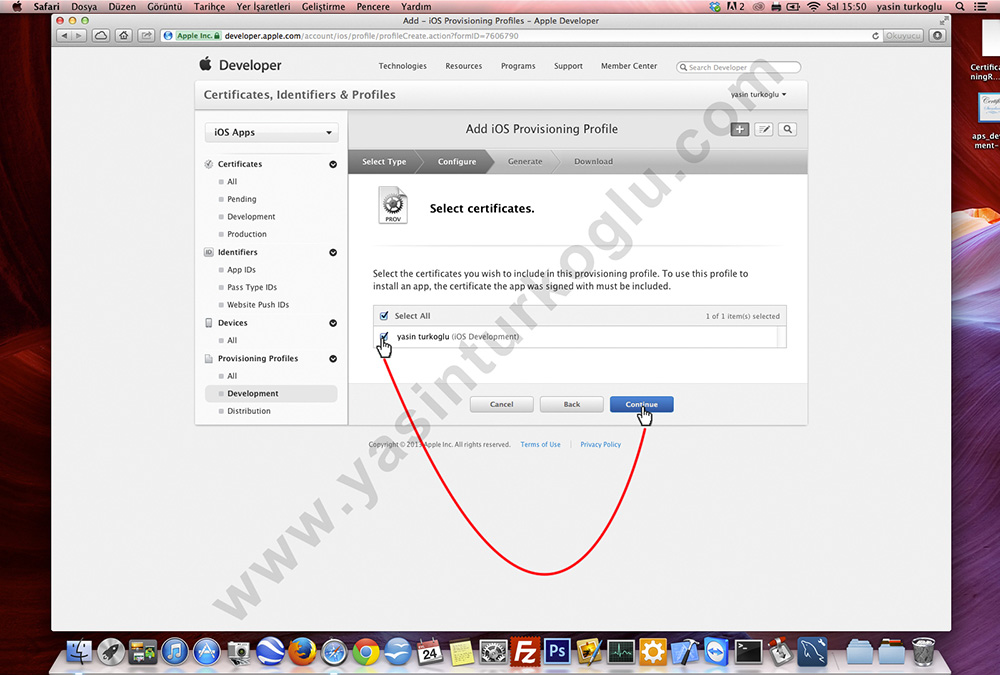Collapse the Certificates sidebar section
The image size is (1000, 675).
click(x=333, y=164)
